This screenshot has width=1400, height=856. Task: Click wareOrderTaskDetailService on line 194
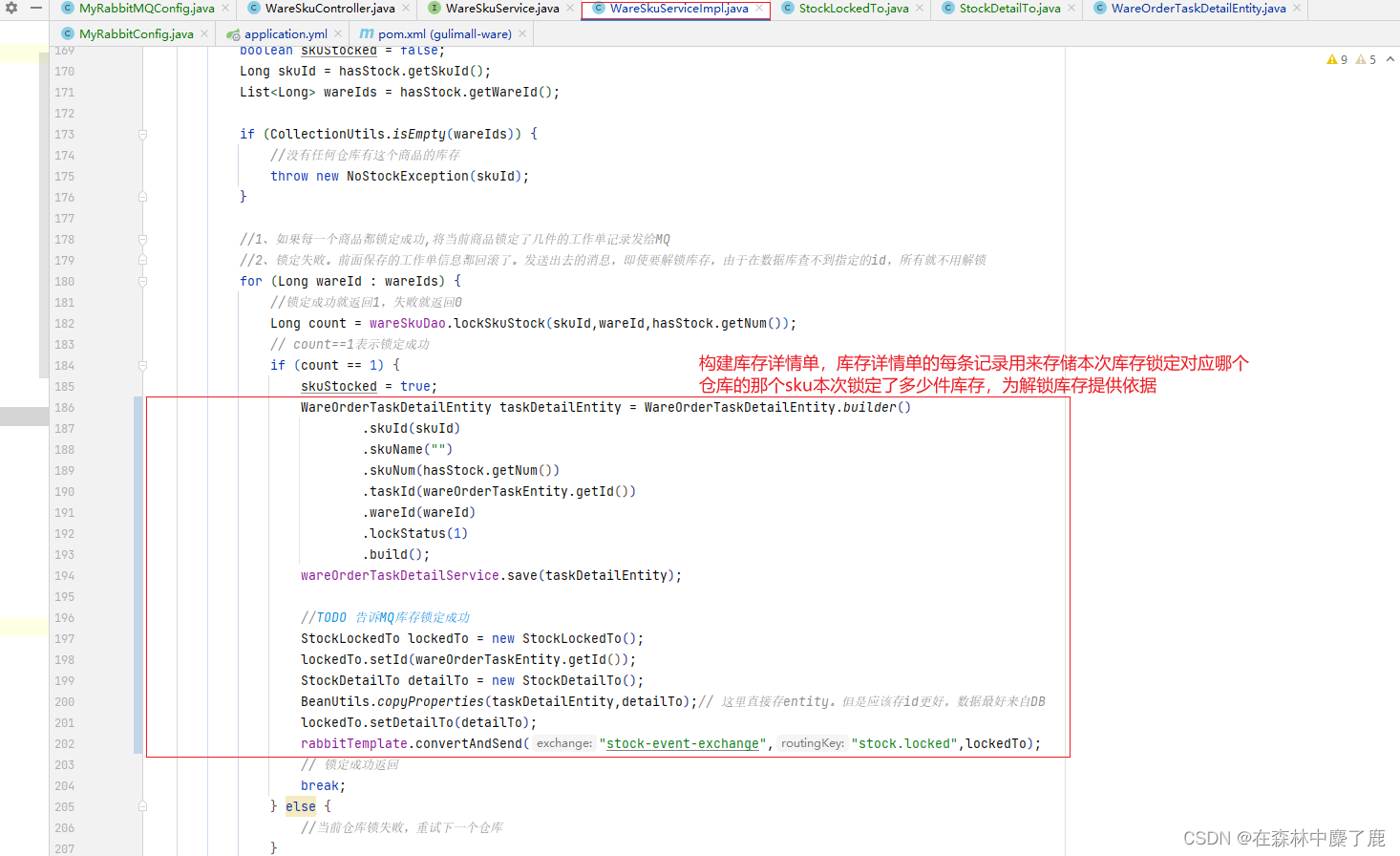click(400, 576)
